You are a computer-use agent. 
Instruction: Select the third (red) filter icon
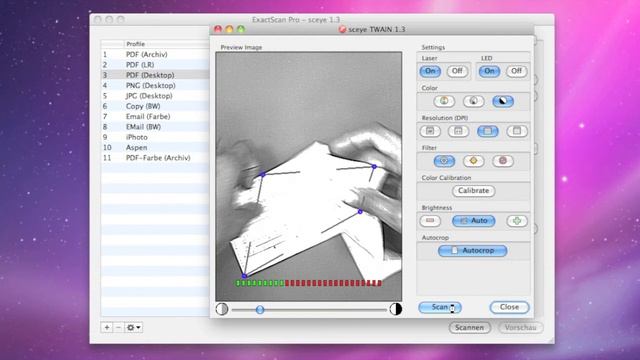[x=503, y=161]
